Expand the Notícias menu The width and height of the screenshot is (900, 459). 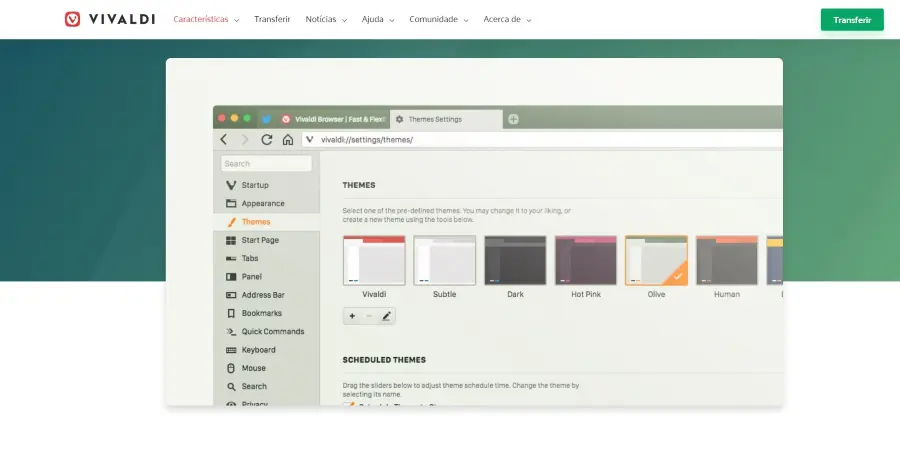tap(326, 19)
